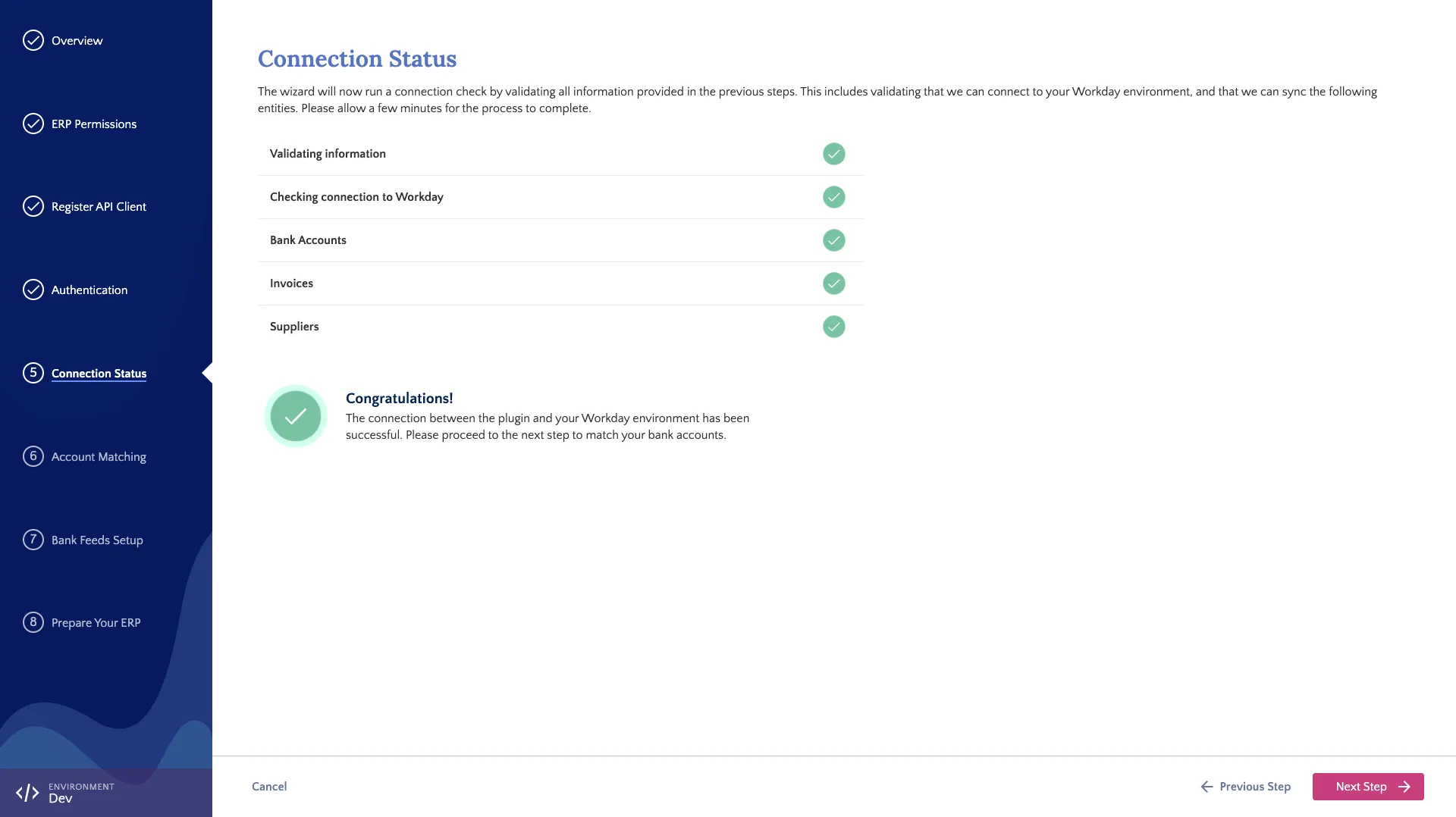Click the left arrow beside Previous Step
The image size is (1456, 817).
(x=1207, y=787)
